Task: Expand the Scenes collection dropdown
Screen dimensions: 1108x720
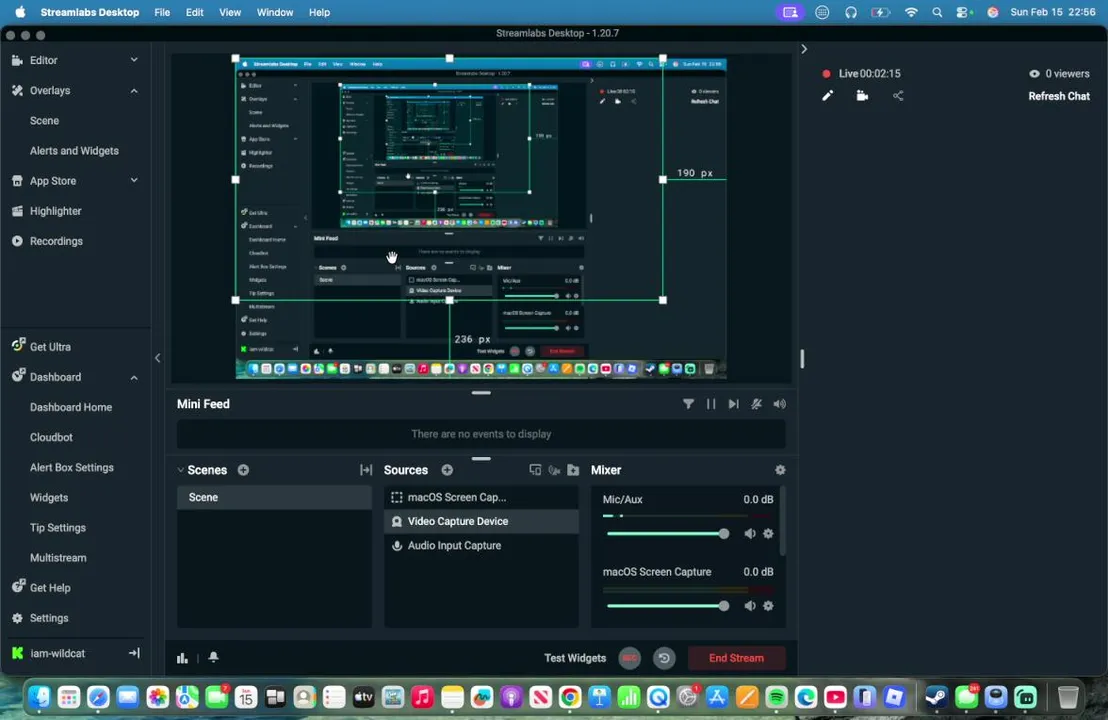Action: pos(180,470)
